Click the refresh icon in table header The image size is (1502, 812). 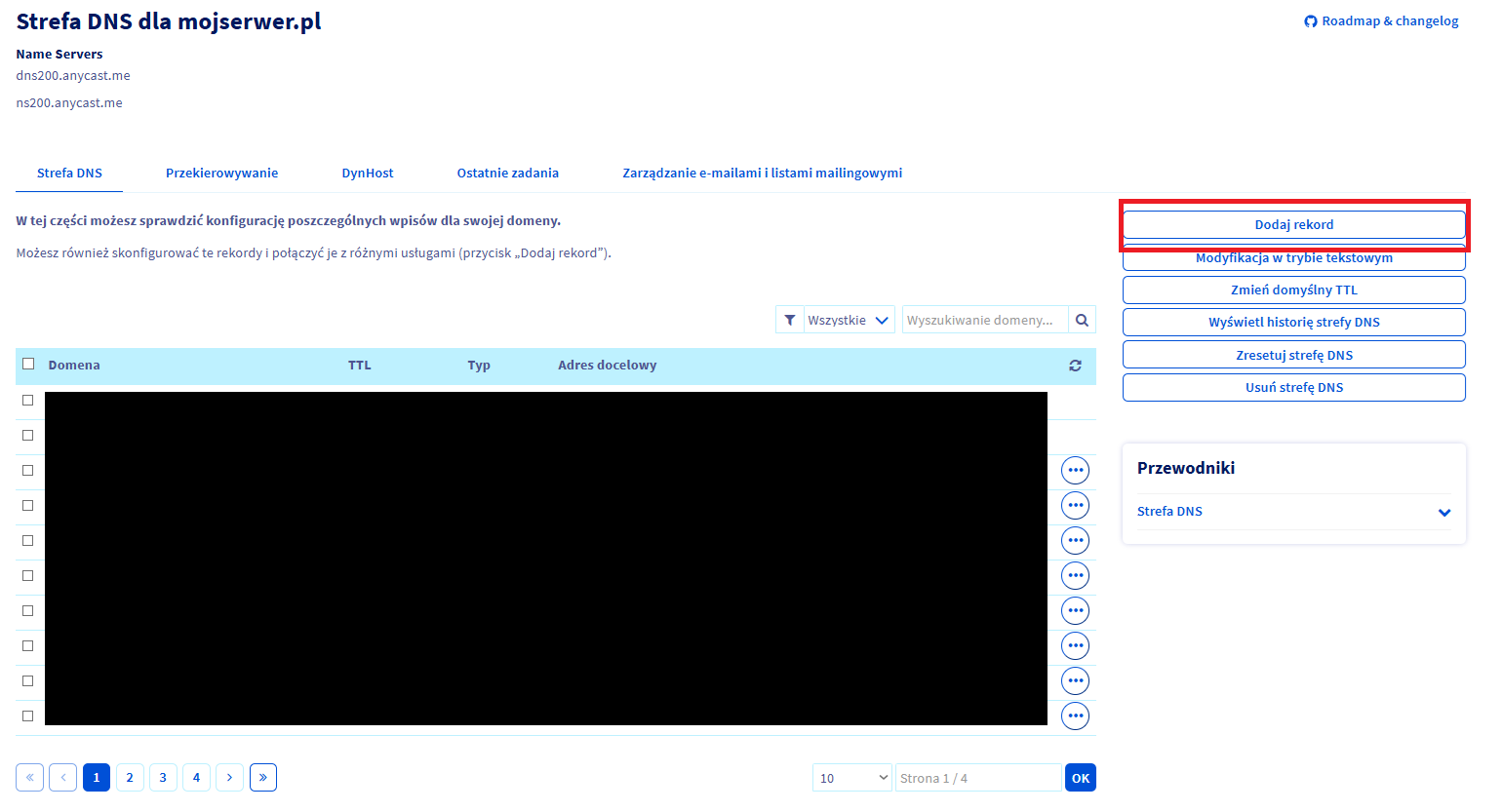(x=1075, y=366)
